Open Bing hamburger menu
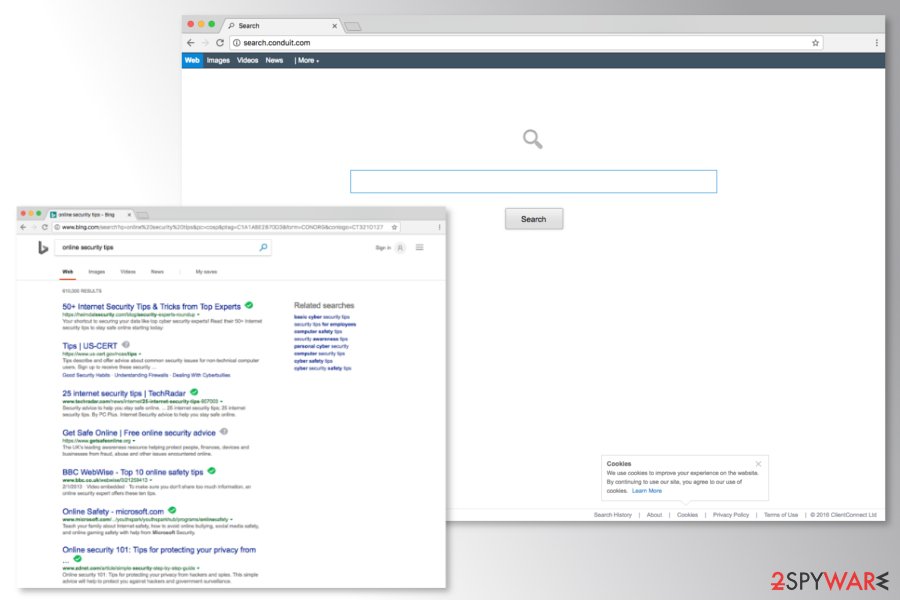This screenshot has height=601, width=900. point(420,247)
